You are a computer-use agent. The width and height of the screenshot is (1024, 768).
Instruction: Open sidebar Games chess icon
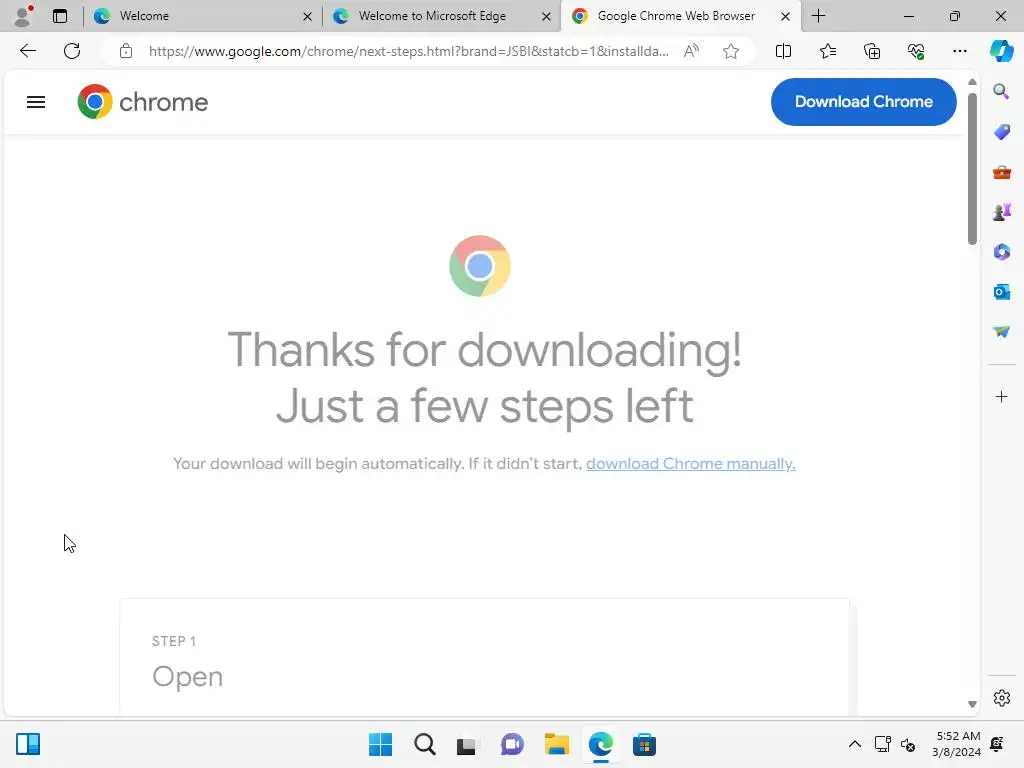click(1001, 212)
